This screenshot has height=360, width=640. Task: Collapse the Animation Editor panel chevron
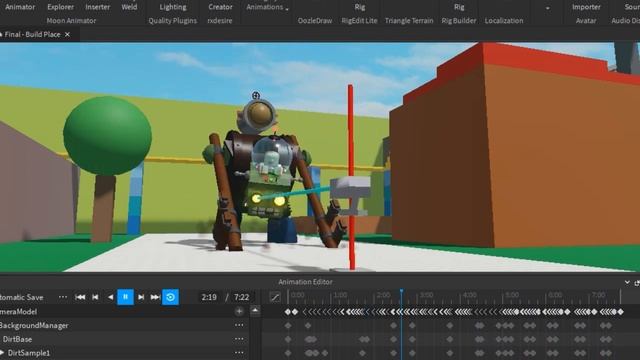tap(627, 282)
